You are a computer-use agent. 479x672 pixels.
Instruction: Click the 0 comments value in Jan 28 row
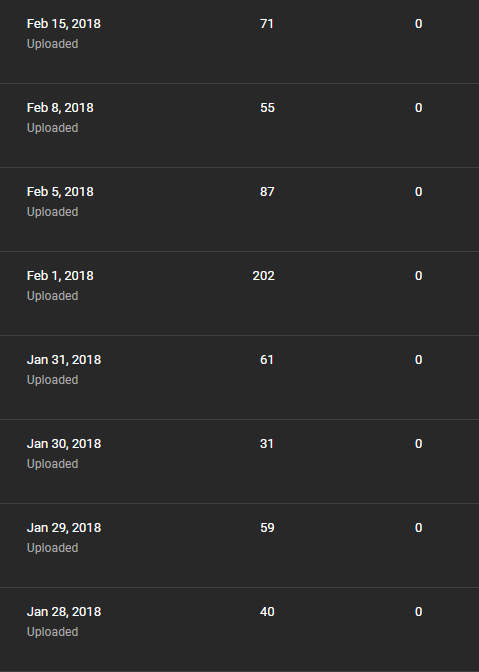click(419, 612)
